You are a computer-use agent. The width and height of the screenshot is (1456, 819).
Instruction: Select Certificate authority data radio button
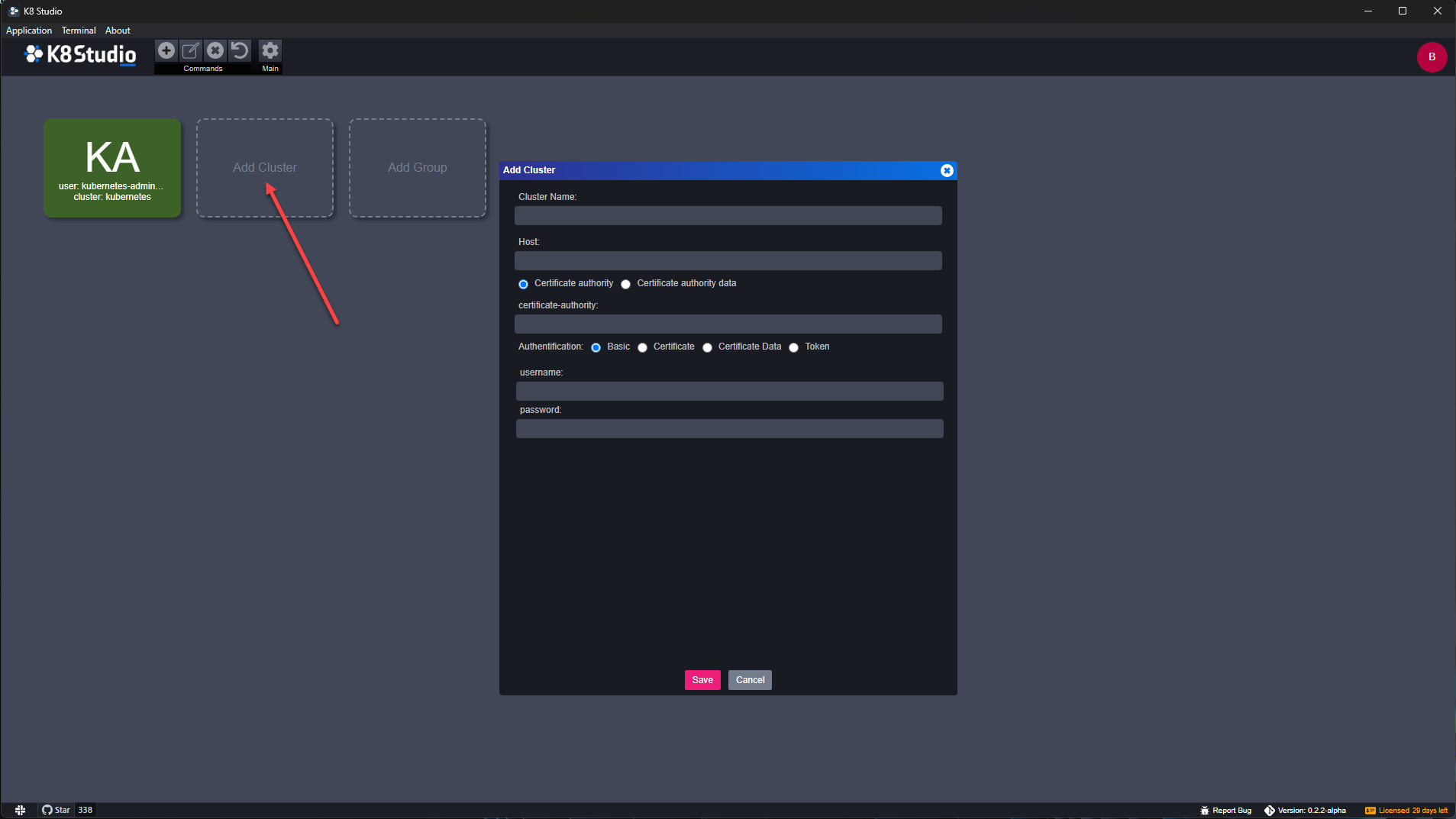pyautogui.click(x=625, y=284)
